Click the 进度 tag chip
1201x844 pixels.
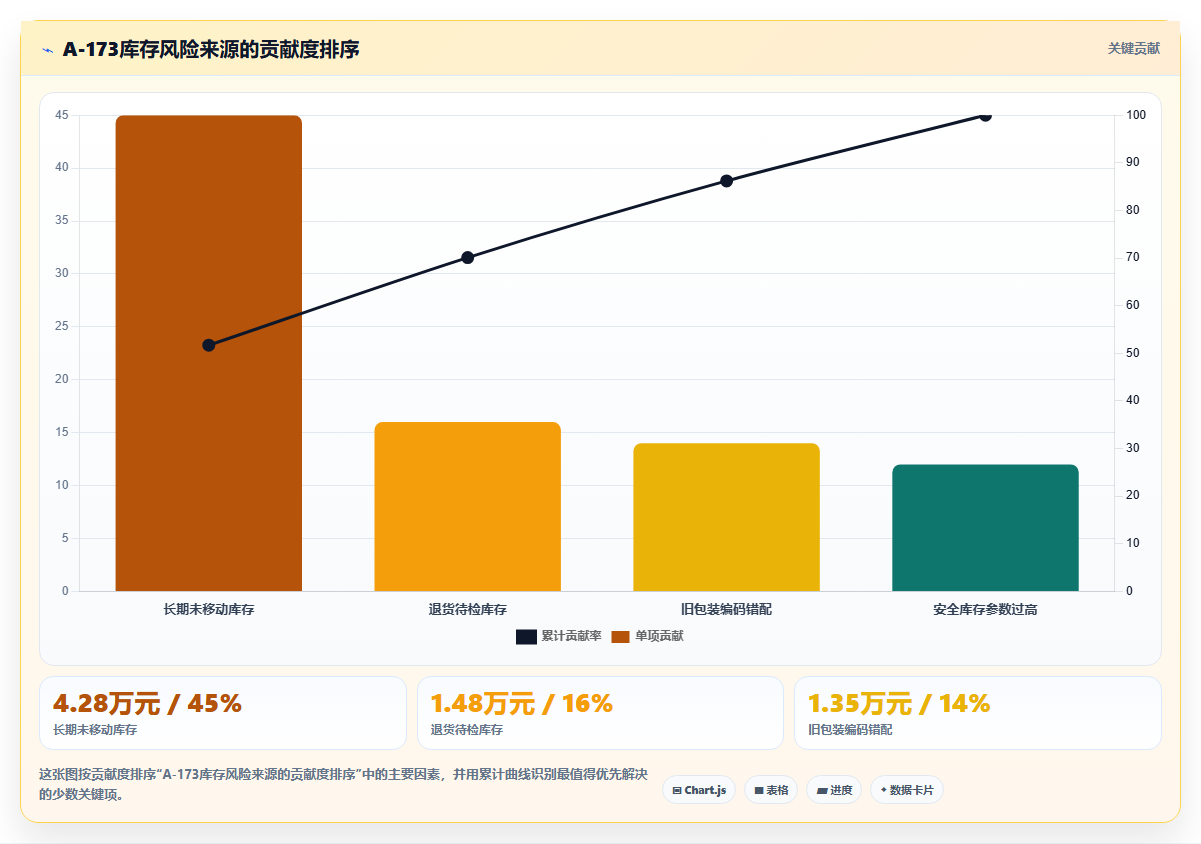[834, 790]
